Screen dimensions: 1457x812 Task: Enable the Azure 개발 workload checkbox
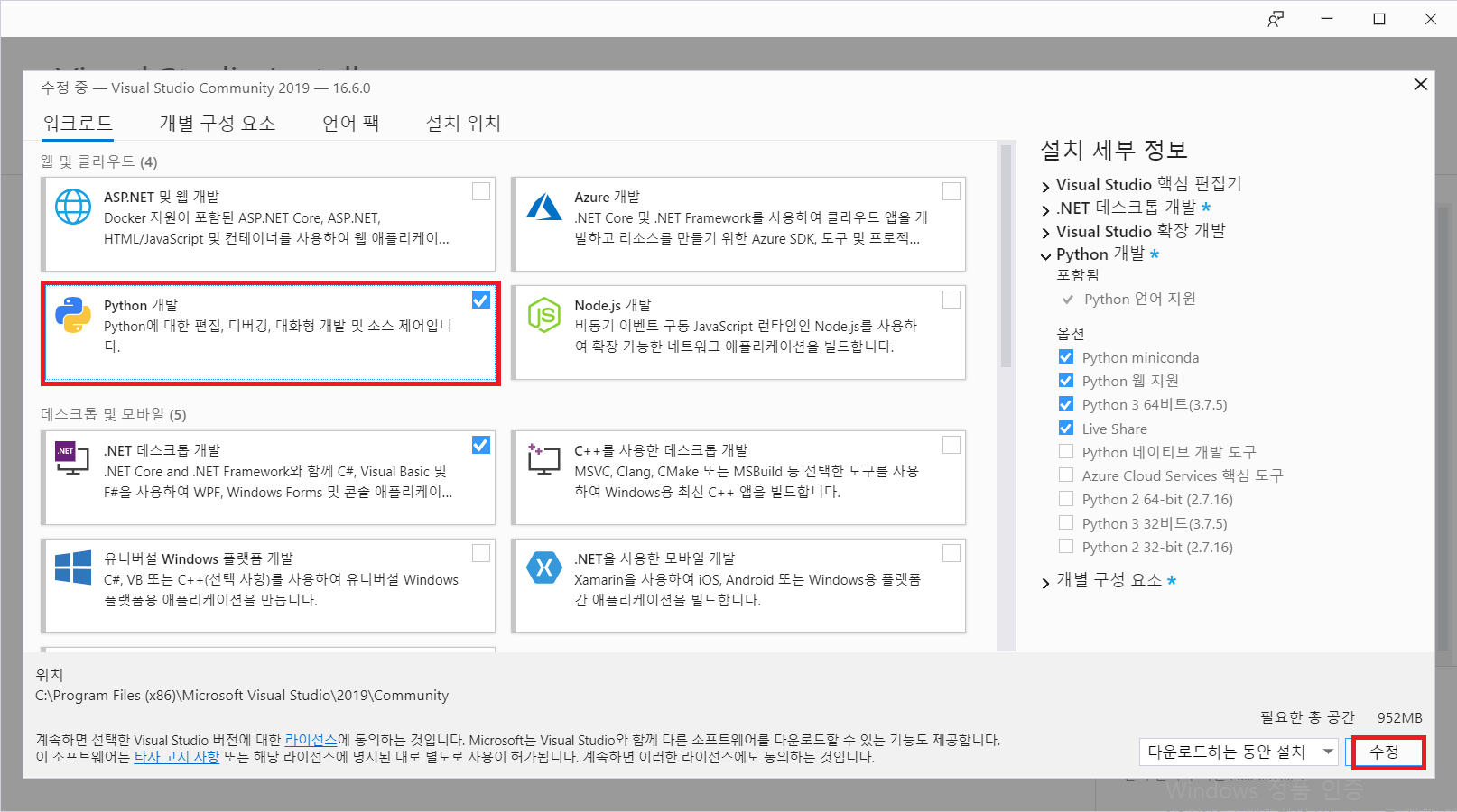pyautogui.click(x=951, y=191)
